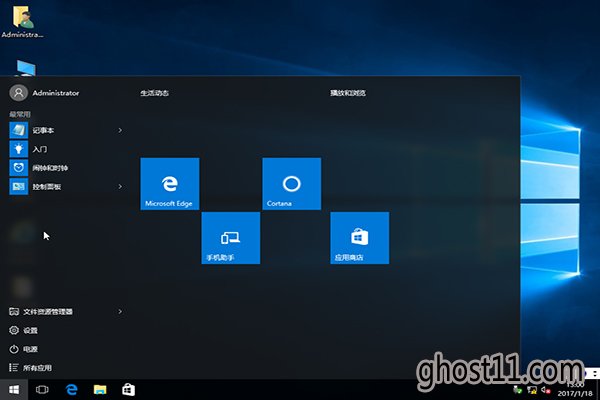
Task: Launch 记事本 from the most used list
Action: coord(65,131)
